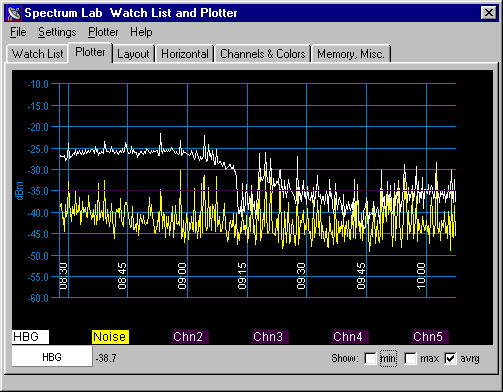Open the Memory, Misc. tab
The image size is (503, 392).
351,54
